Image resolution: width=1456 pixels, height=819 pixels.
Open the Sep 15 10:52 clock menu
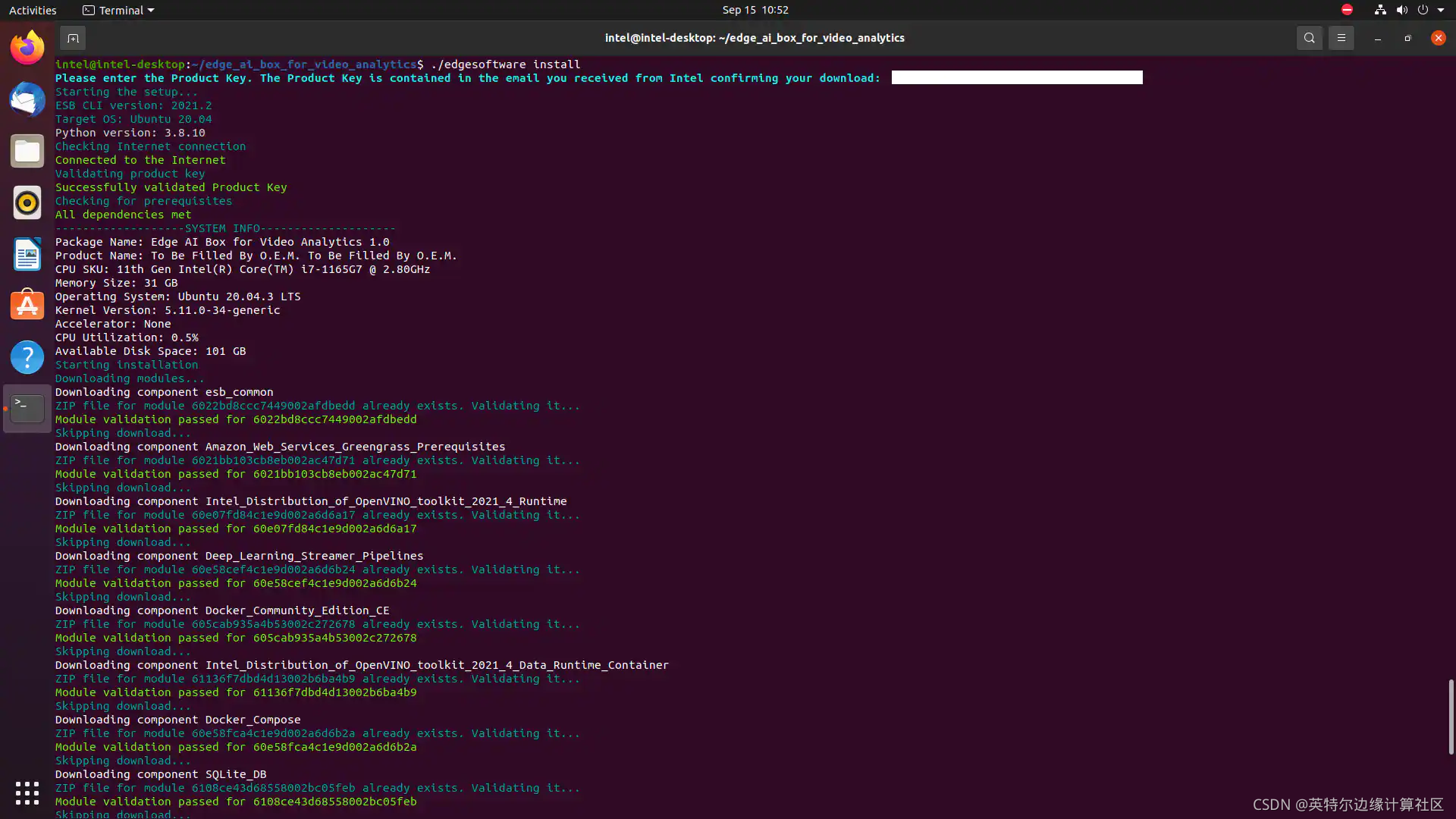coord(755,10)
